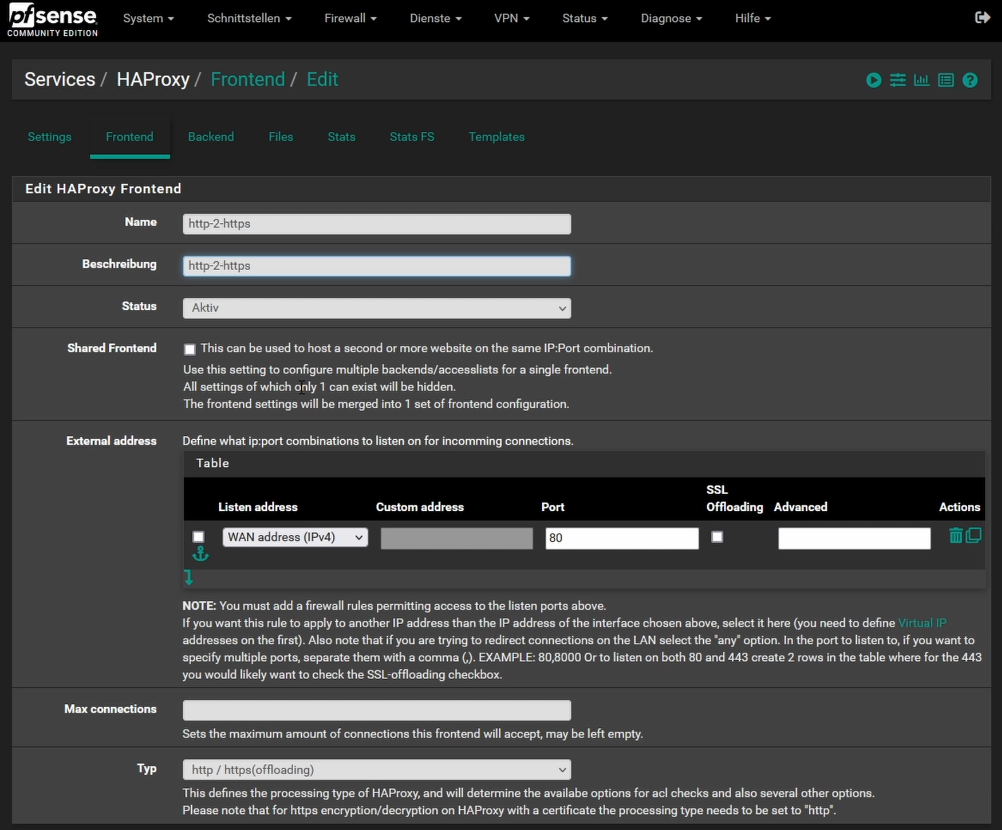The height and width of the screenshot is (830, 1002).
Task: Open the Status menu in navbar
Action: click(x=585, y=18)
